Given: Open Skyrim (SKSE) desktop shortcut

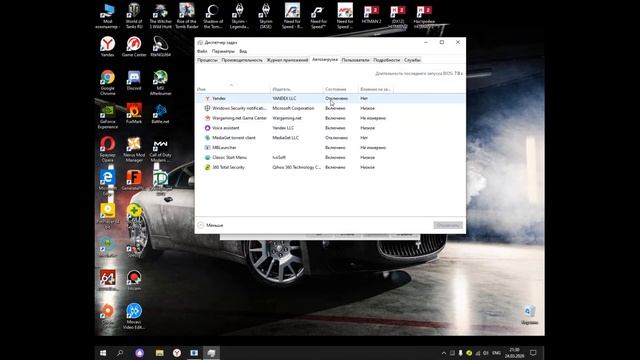Looking at the screenshot, I should [266, 16].
